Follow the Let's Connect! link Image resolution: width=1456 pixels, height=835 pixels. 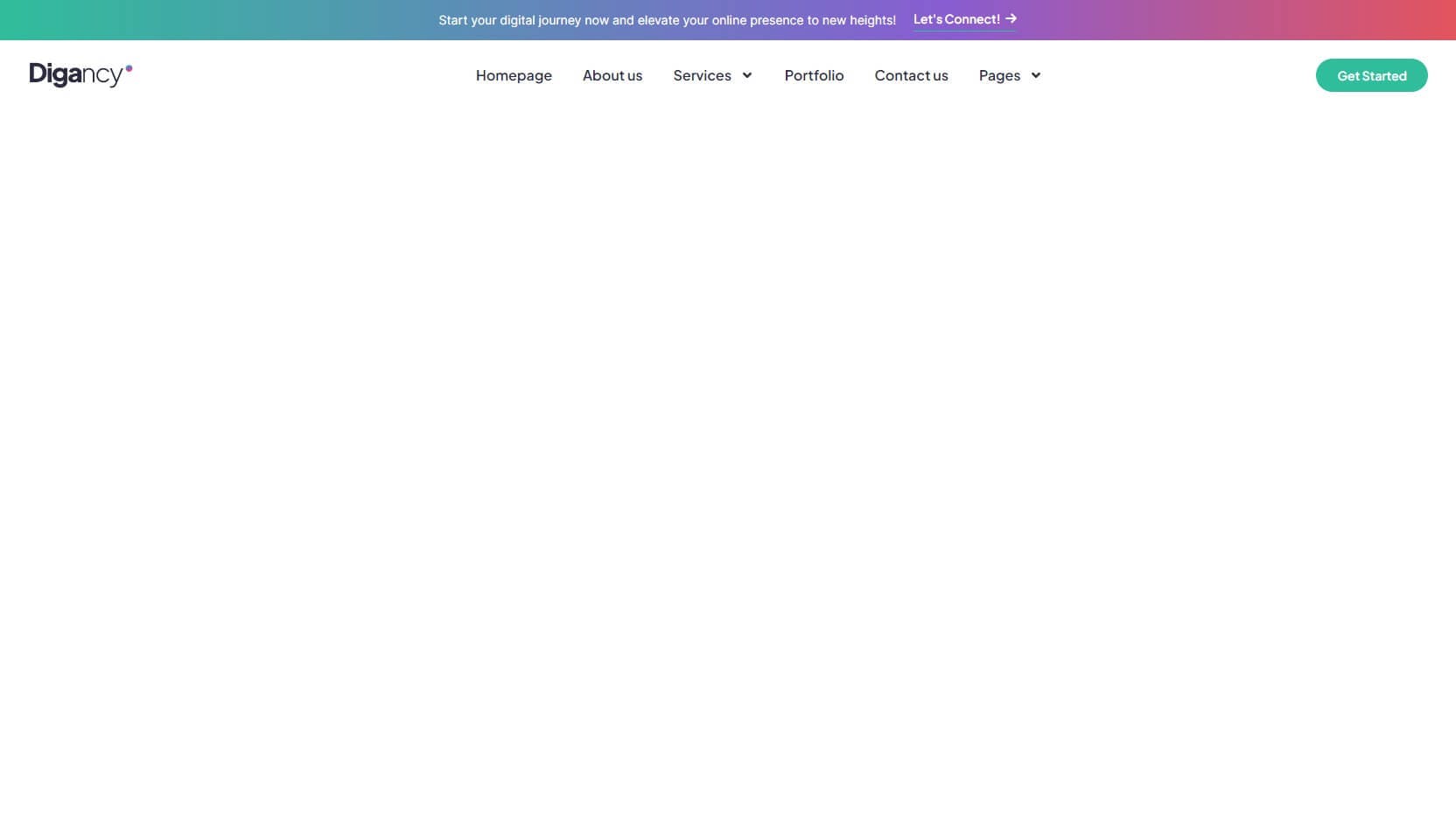[x=956, y=19]
